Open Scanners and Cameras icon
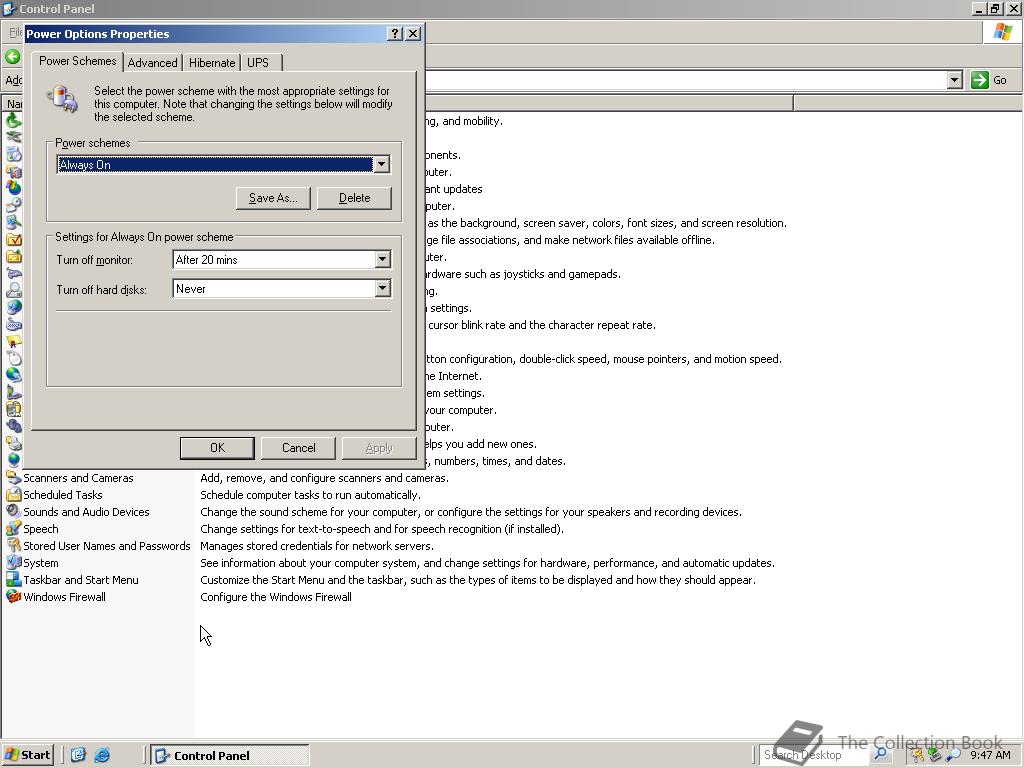The image size is (1024, 768). coord(13,478)
